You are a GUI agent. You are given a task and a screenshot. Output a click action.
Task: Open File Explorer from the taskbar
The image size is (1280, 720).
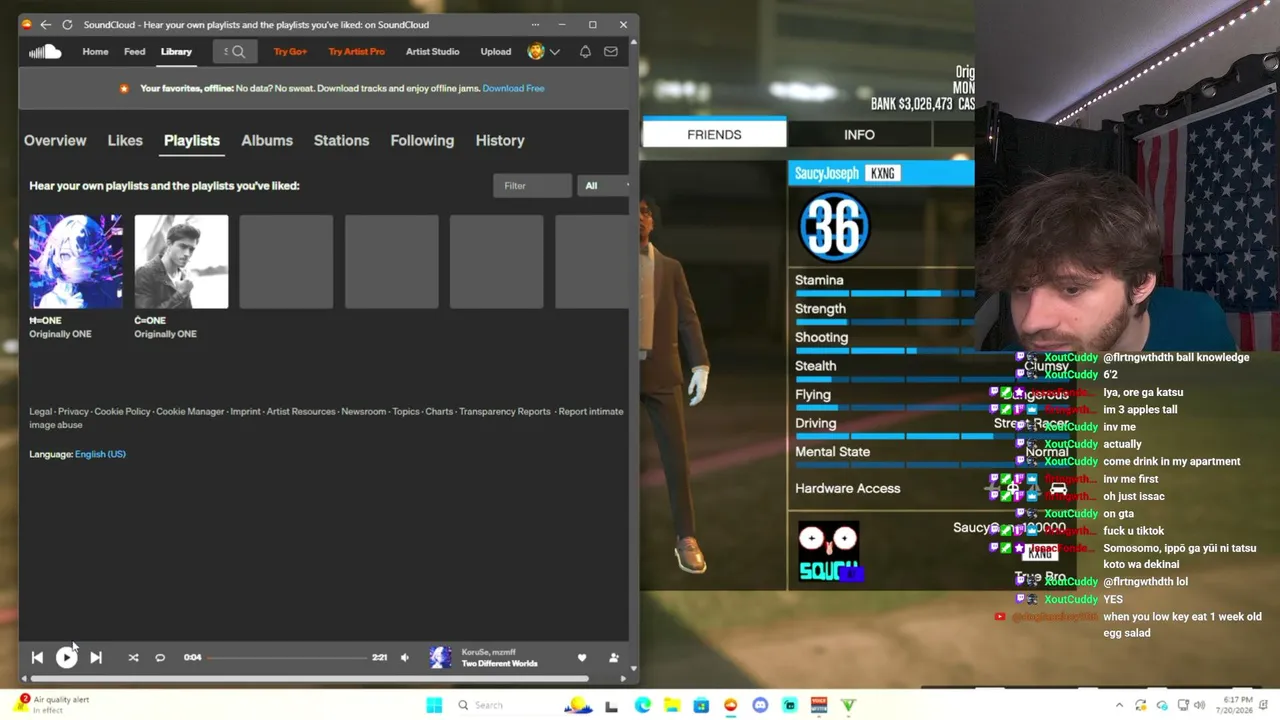click(672, 705)
